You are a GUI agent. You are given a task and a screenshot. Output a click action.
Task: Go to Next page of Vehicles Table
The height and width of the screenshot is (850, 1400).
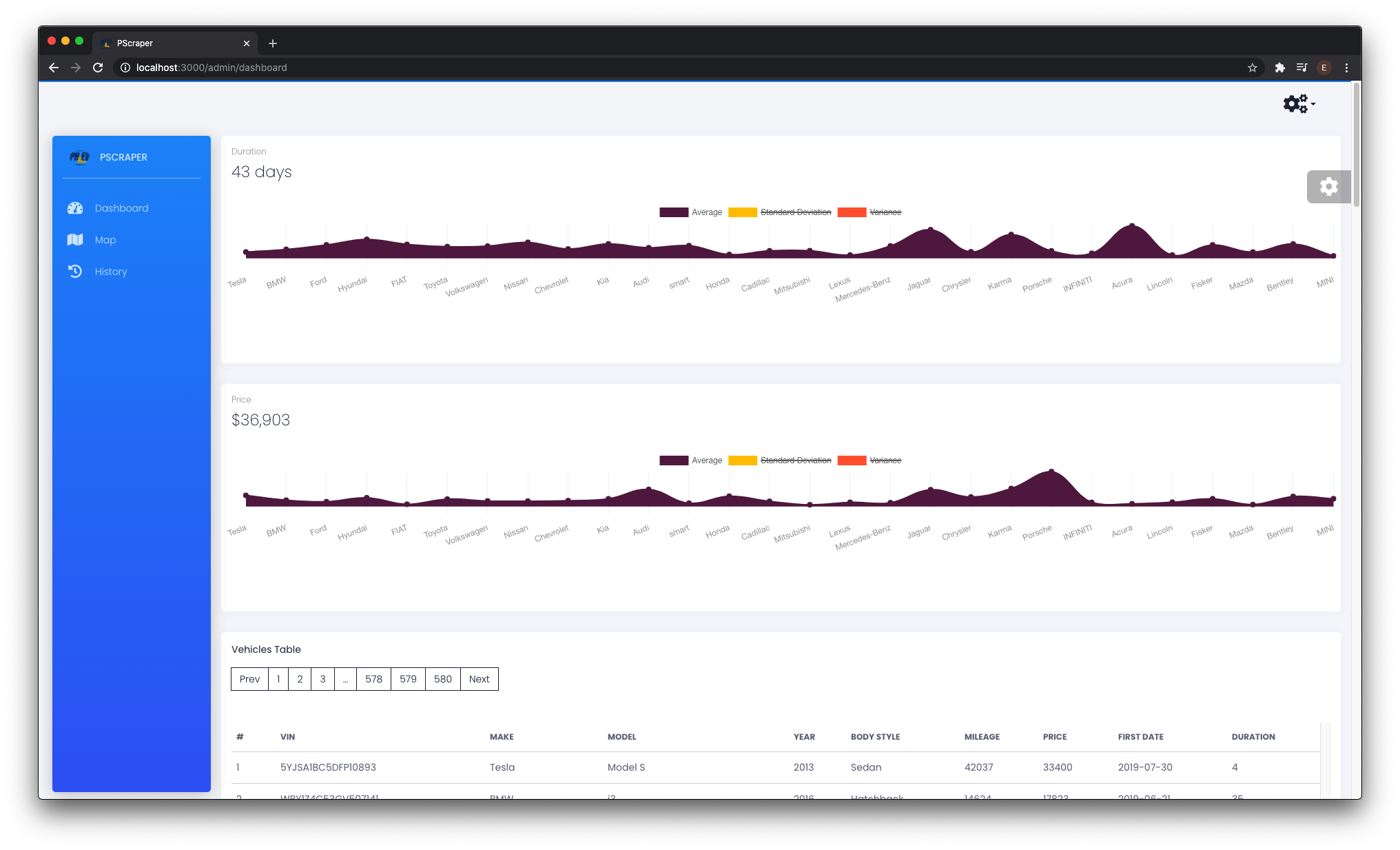pyautogui.click(x=479, y=679)
